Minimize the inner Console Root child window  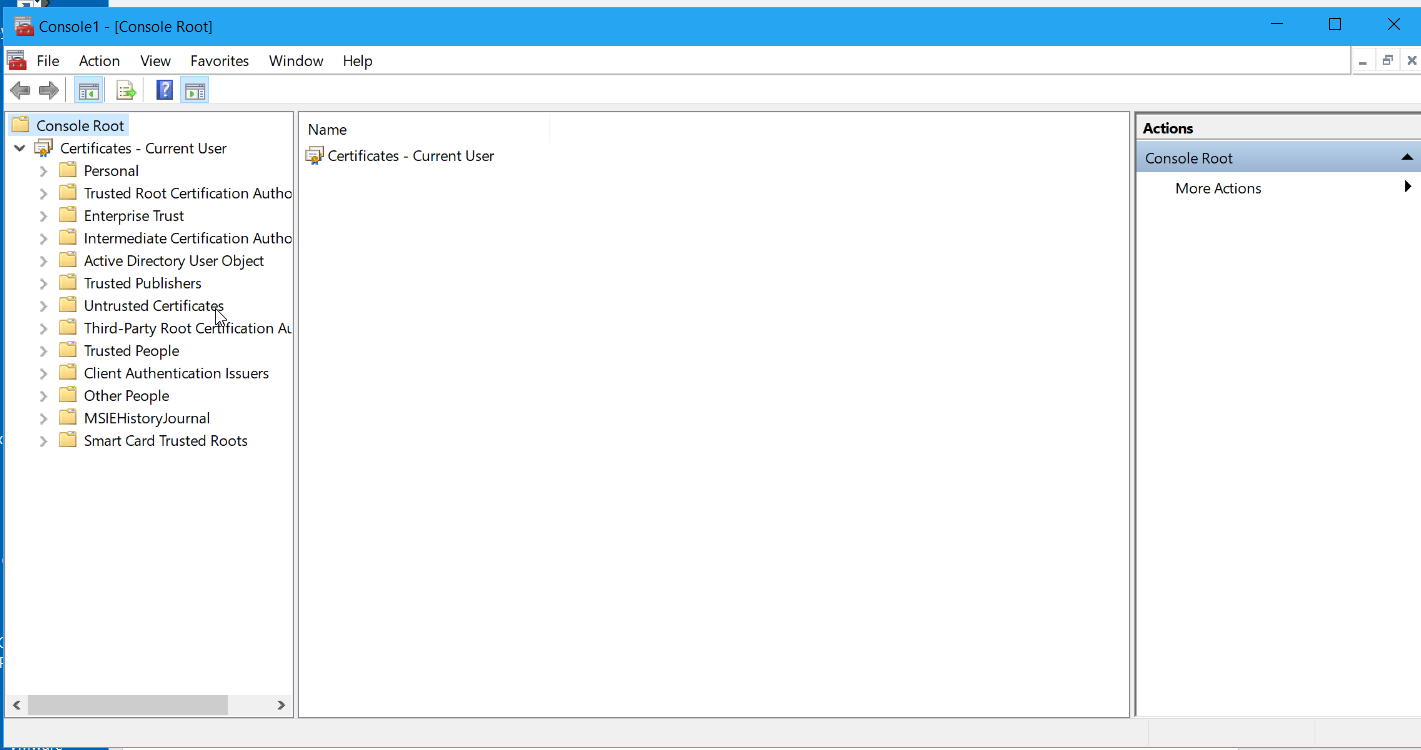(x=1364, y=61)
